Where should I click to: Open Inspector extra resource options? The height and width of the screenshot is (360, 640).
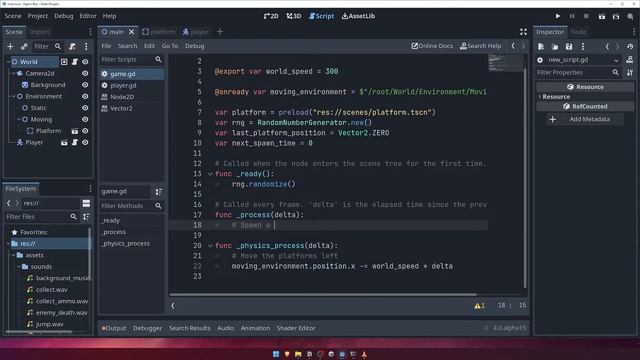pyautogui.click(x=583, y=47)
